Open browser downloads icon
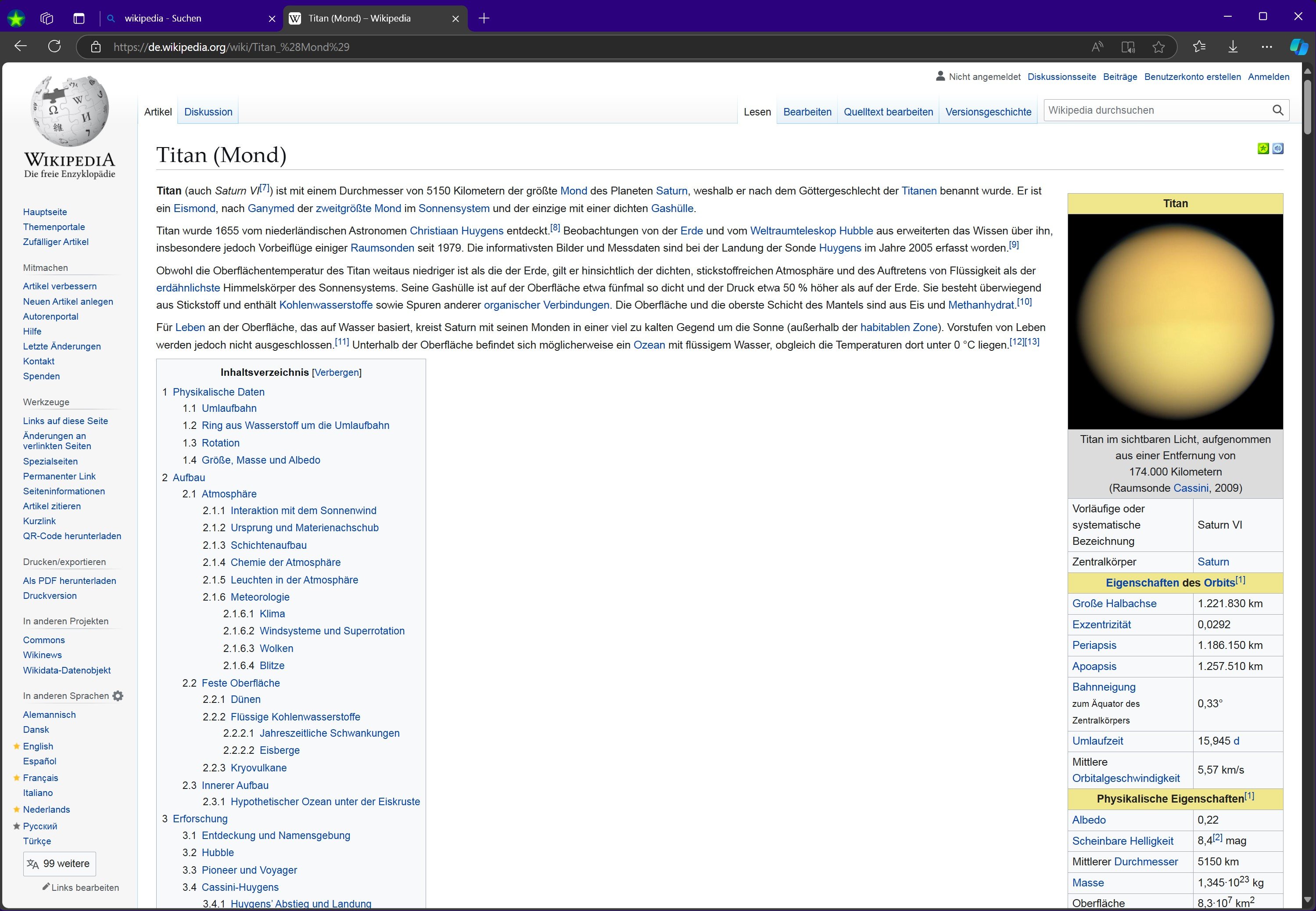Screen dimensions: 1316x911 coord(1233,47)
